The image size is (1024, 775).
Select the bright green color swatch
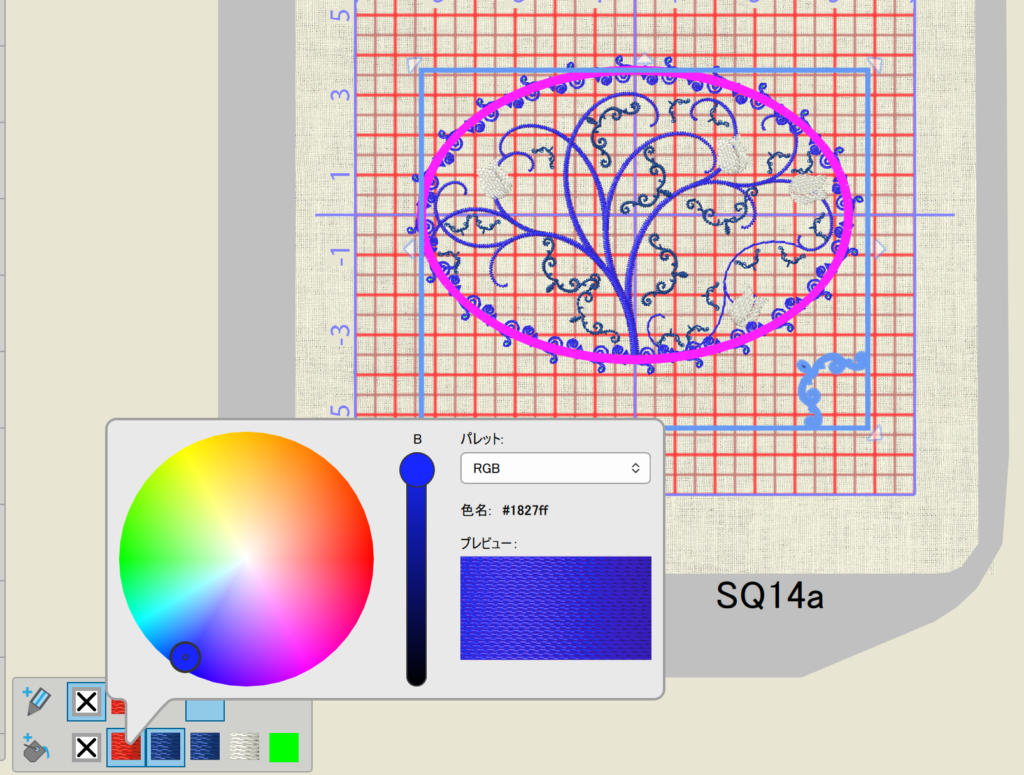click(x=284, y=747)
